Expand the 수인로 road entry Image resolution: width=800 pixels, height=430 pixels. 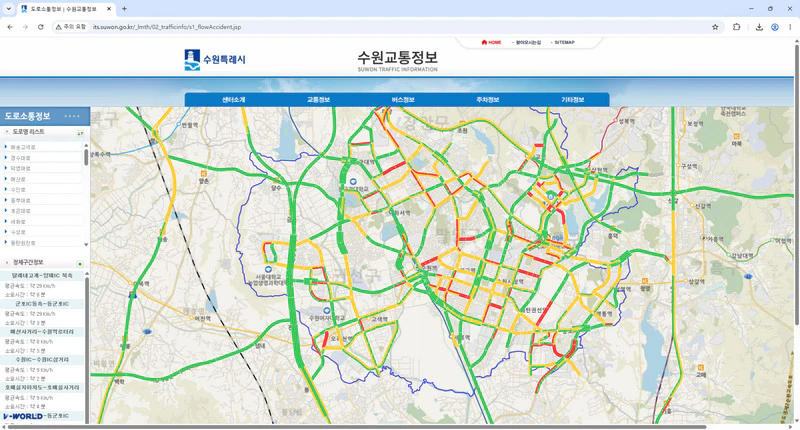(18, 190)
